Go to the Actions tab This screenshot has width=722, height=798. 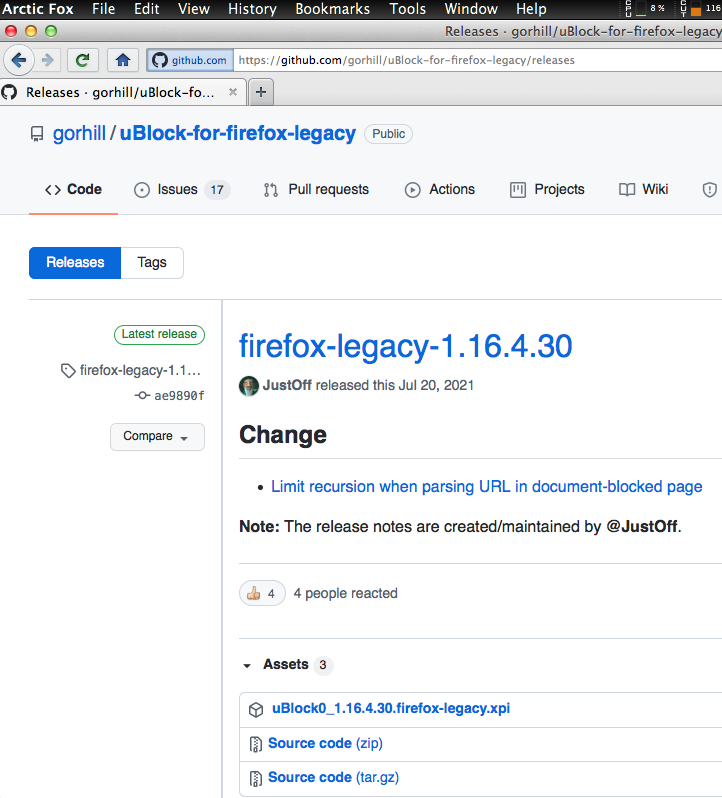click(440, 190)
